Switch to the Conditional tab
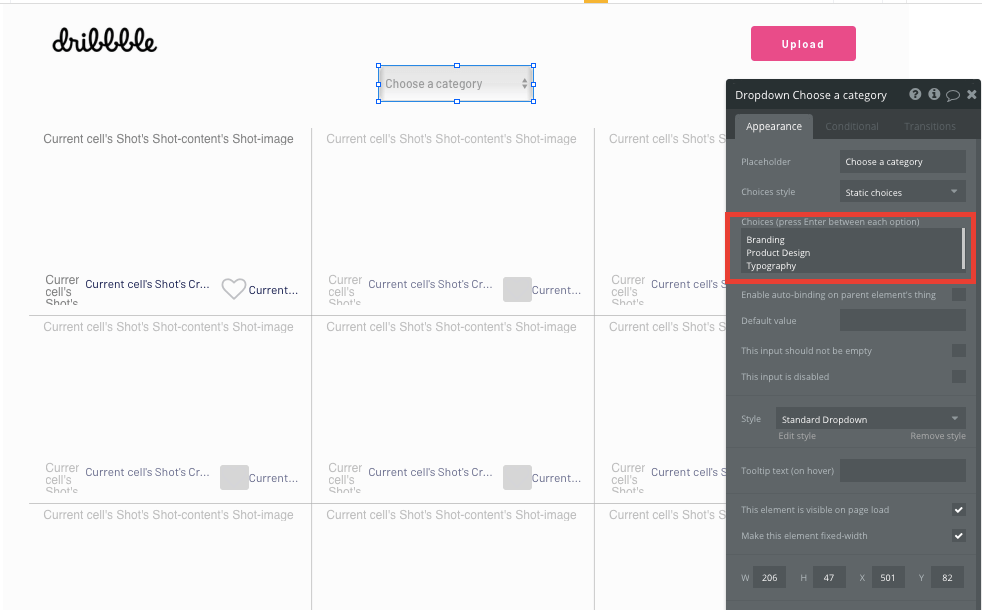Viewport: 982px width, 610px height. pos(851,126)
